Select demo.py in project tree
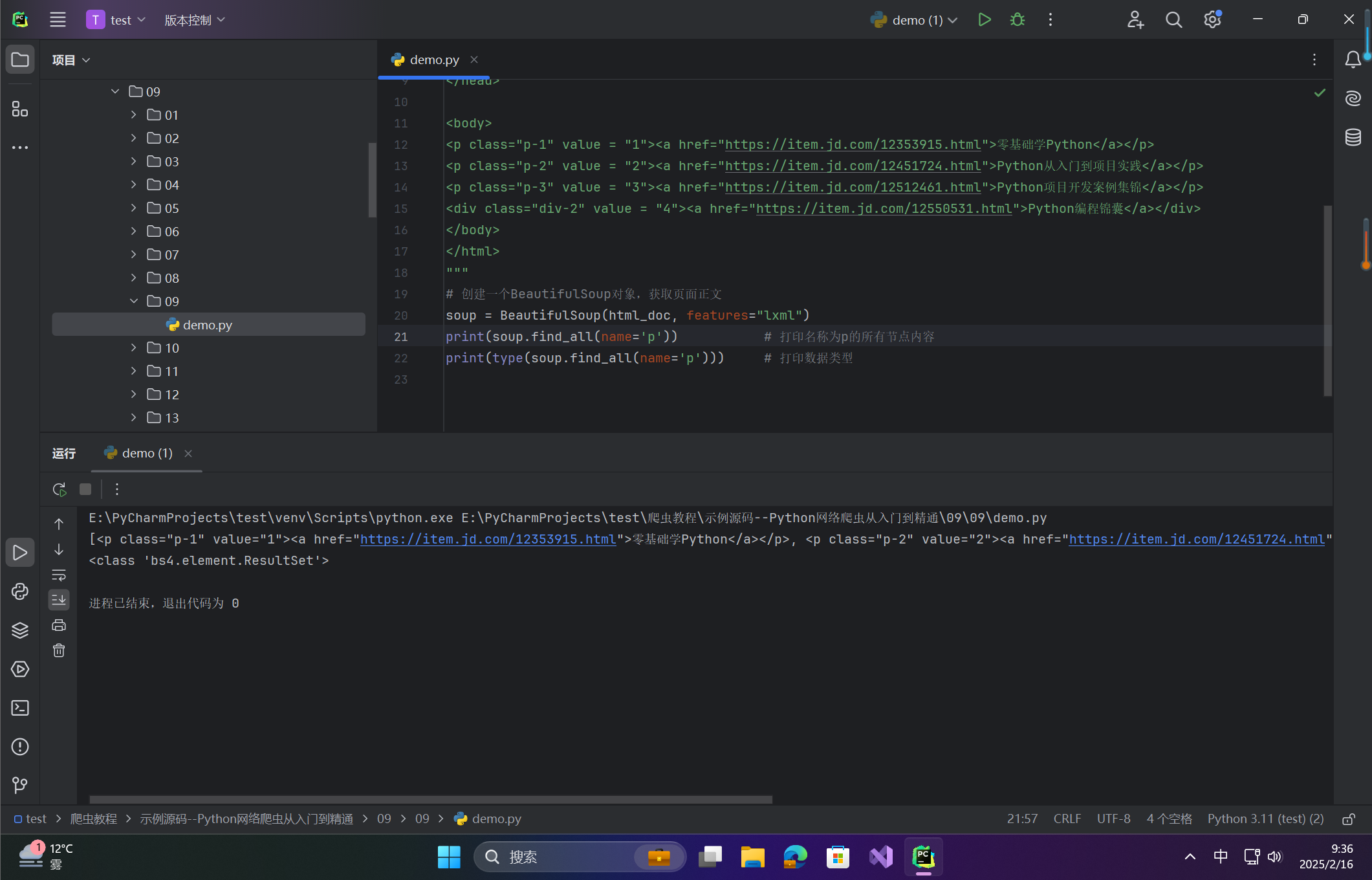Screen dimensions: 1372x880 [208, 324]
